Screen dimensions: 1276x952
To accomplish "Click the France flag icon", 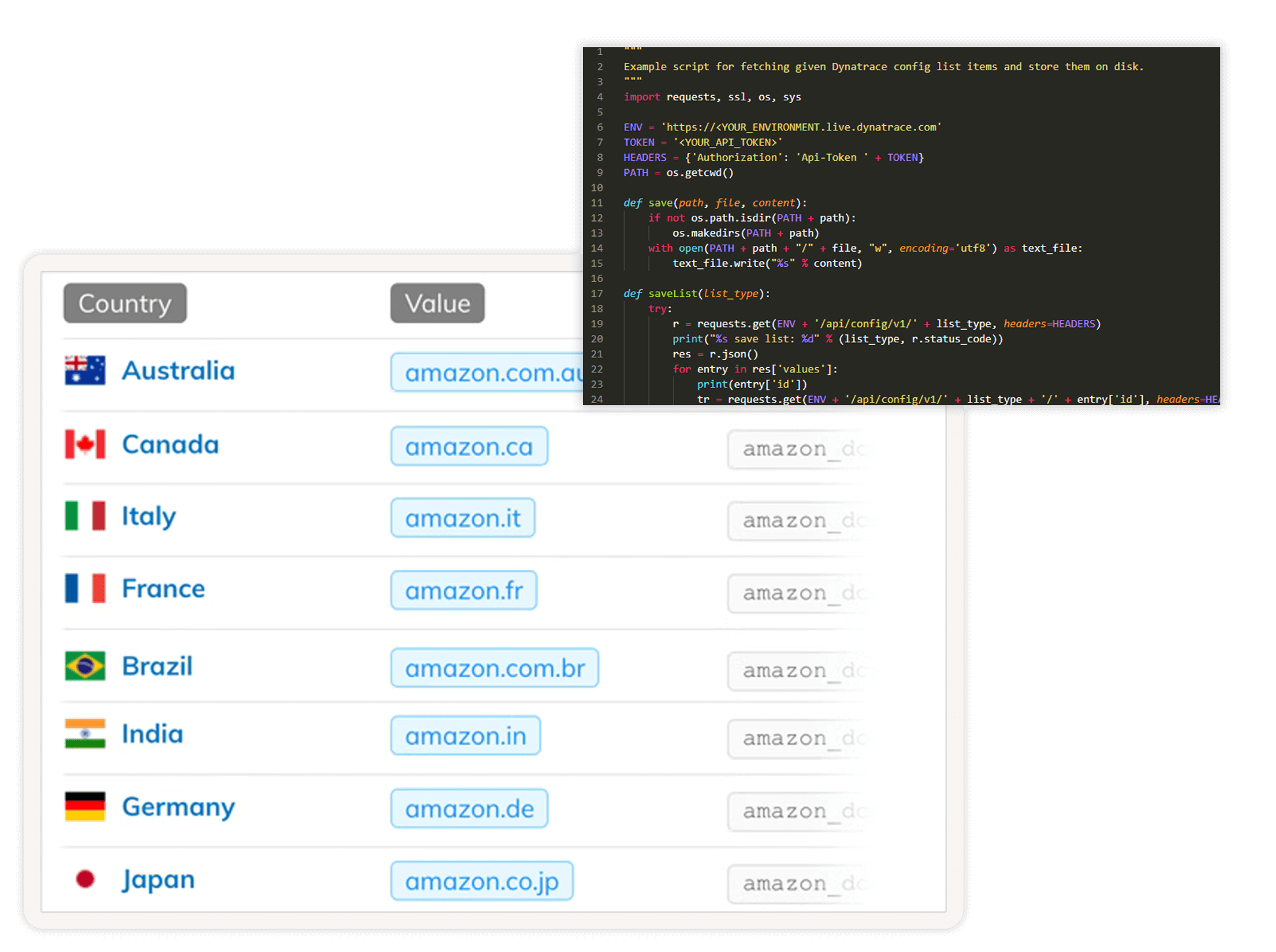I will [x=85, y=588].
